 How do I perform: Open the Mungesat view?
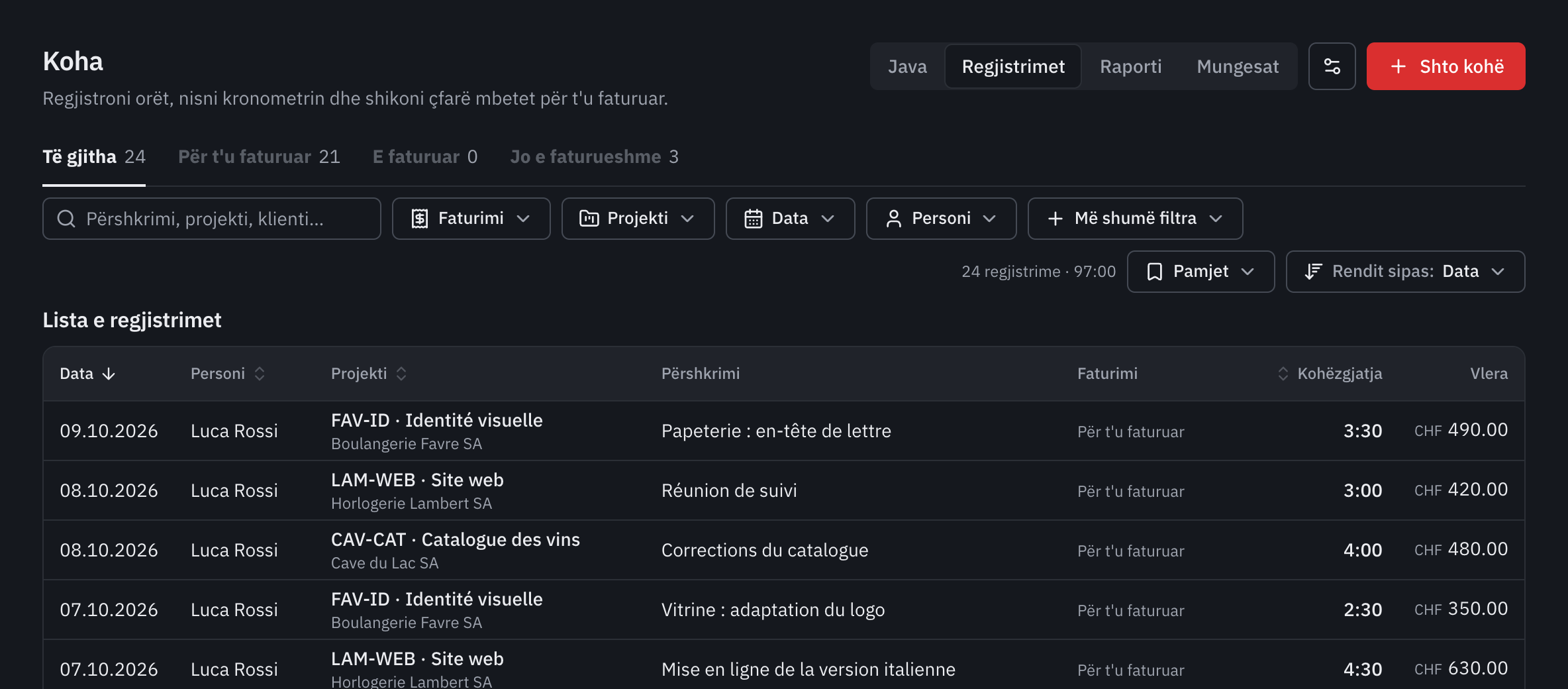pyautogui.click(x=1238, y=66)
